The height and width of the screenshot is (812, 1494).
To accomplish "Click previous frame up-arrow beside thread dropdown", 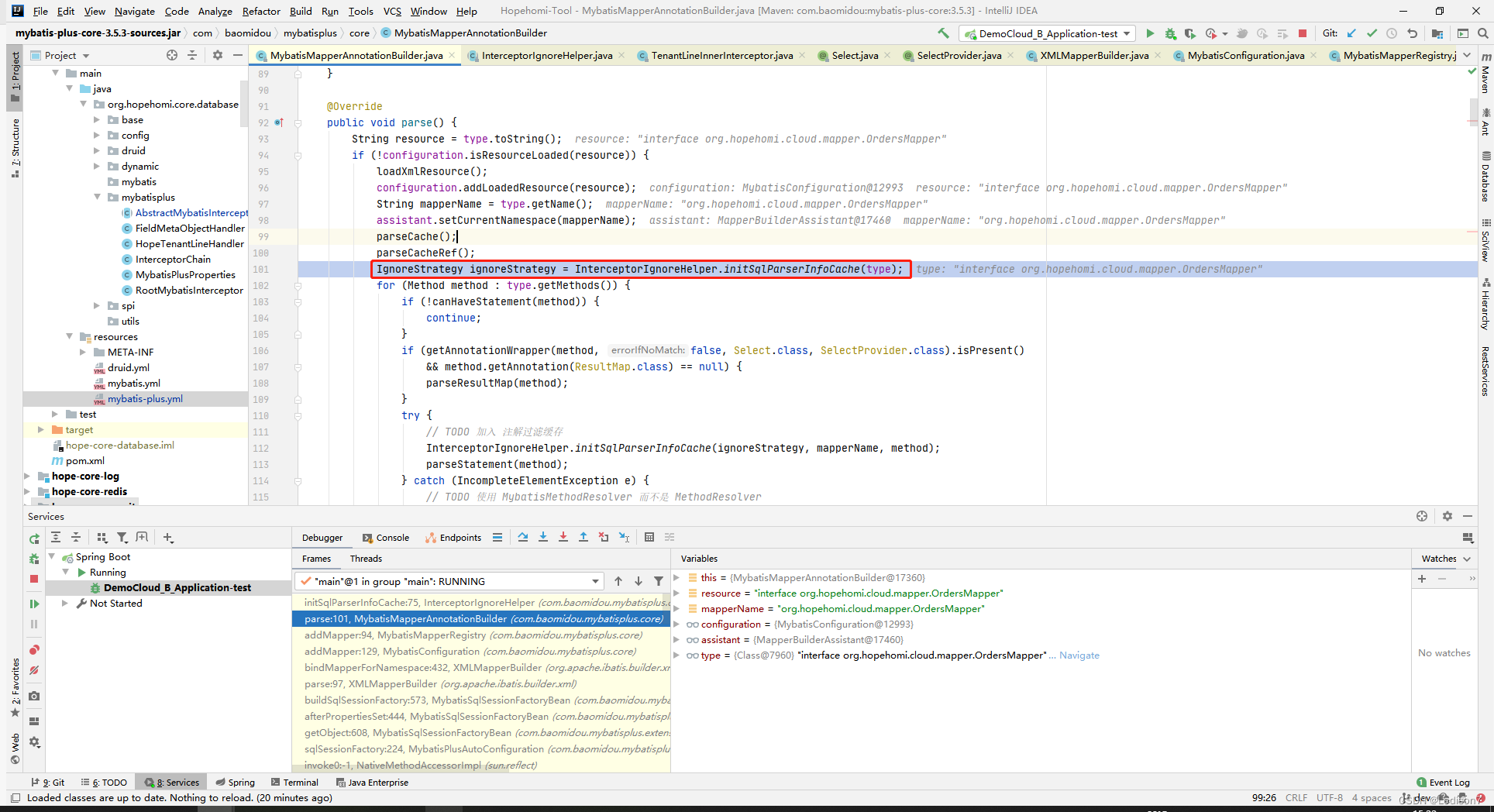I will coord(618,581).
